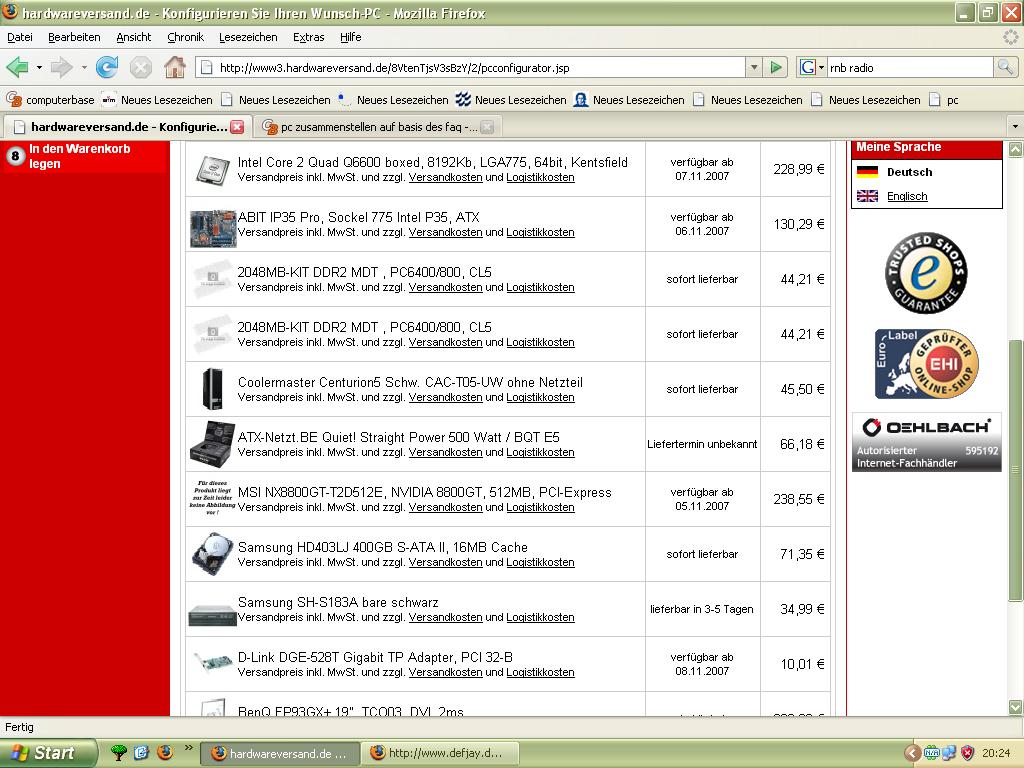Image resolution: width=1024 pixels, height=768 pixels.
Task: Open Versandkosten link in Coolermaster row
Action: 445,398
